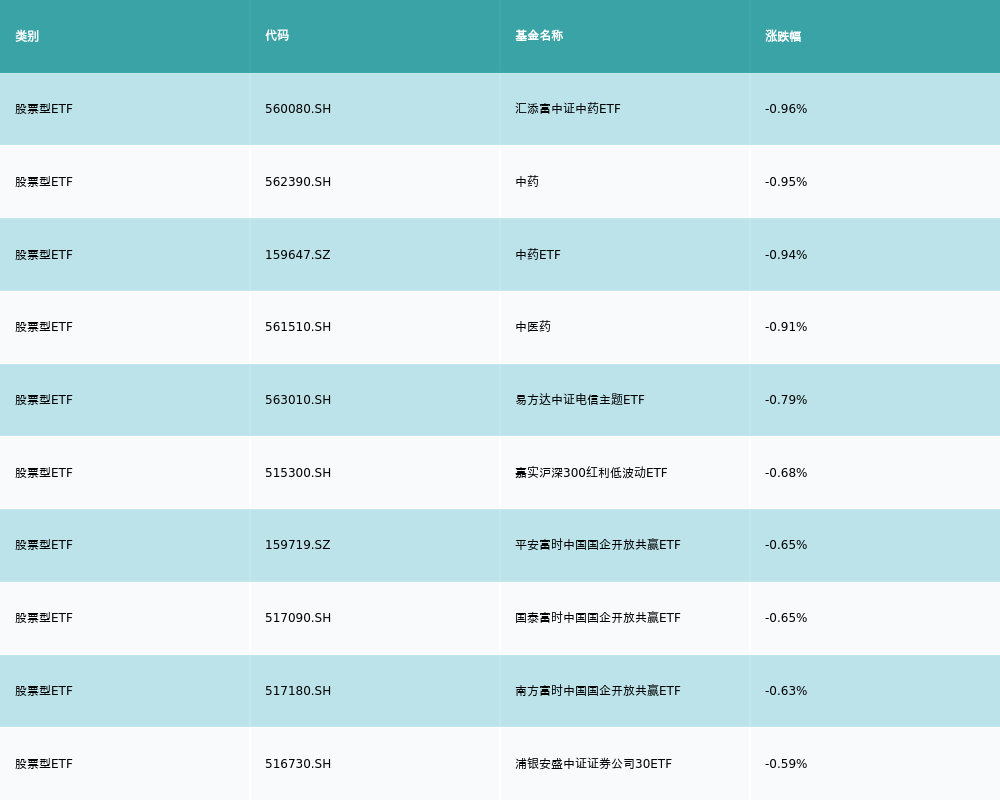Click 股票型ETF category in 561510.SH row

coord(44,327)
